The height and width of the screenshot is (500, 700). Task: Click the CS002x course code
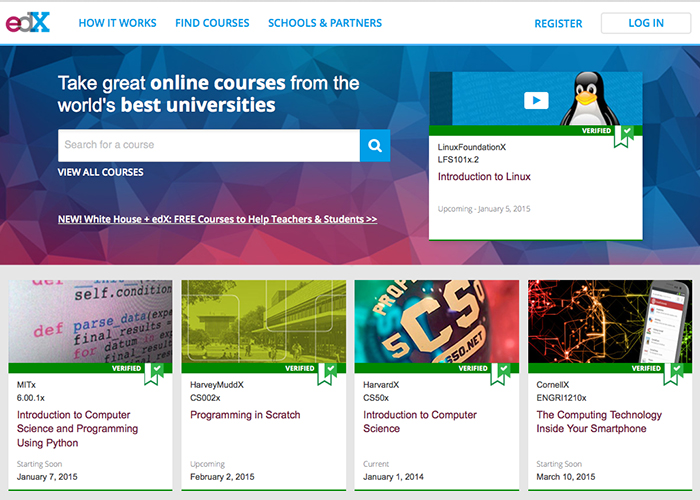(205, 398)
